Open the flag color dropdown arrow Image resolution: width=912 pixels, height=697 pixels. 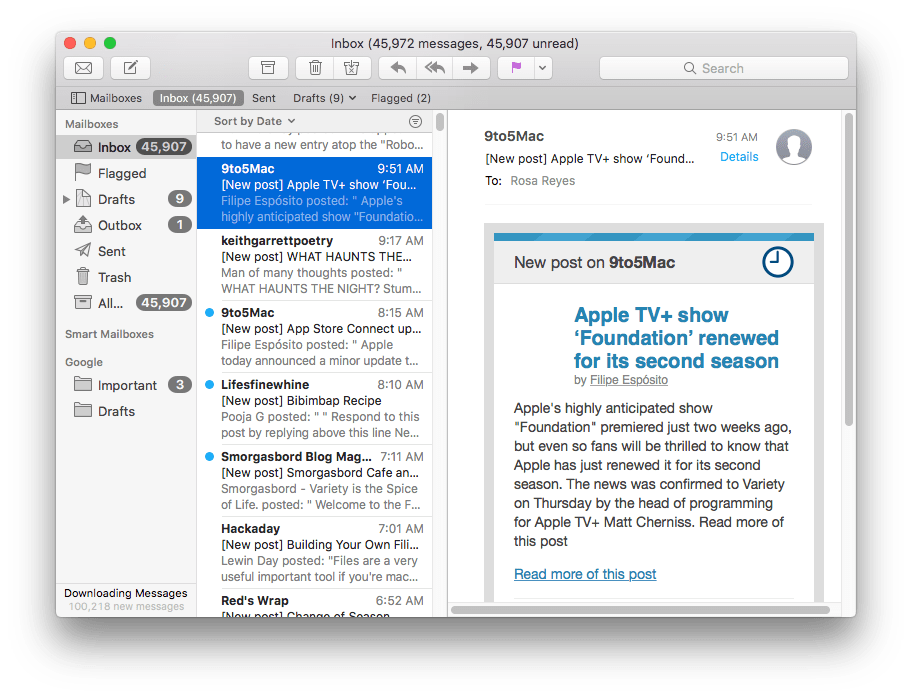click(x=543, y=68)
